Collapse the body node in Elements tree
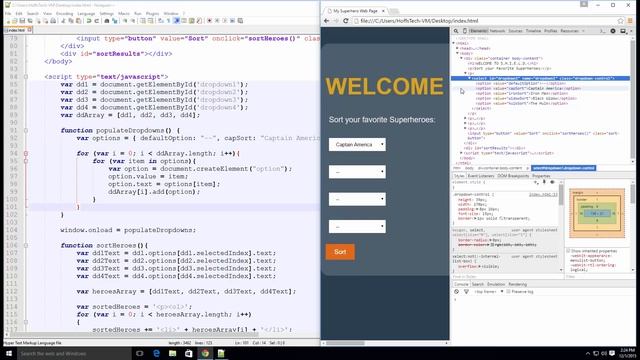 [x=457, y=53]
